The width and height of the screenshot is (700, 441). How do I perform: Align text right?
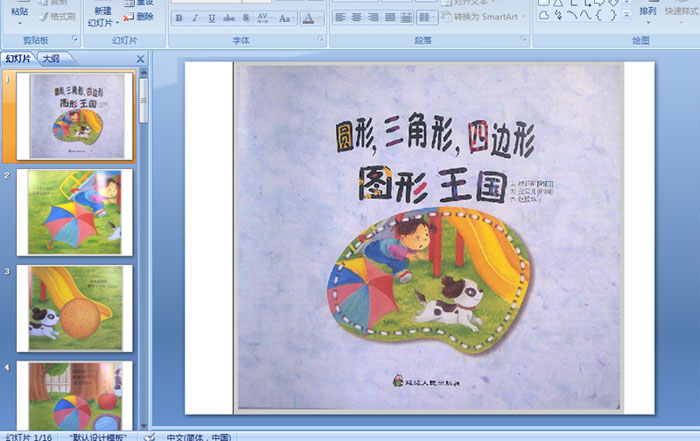pos(373,17)
